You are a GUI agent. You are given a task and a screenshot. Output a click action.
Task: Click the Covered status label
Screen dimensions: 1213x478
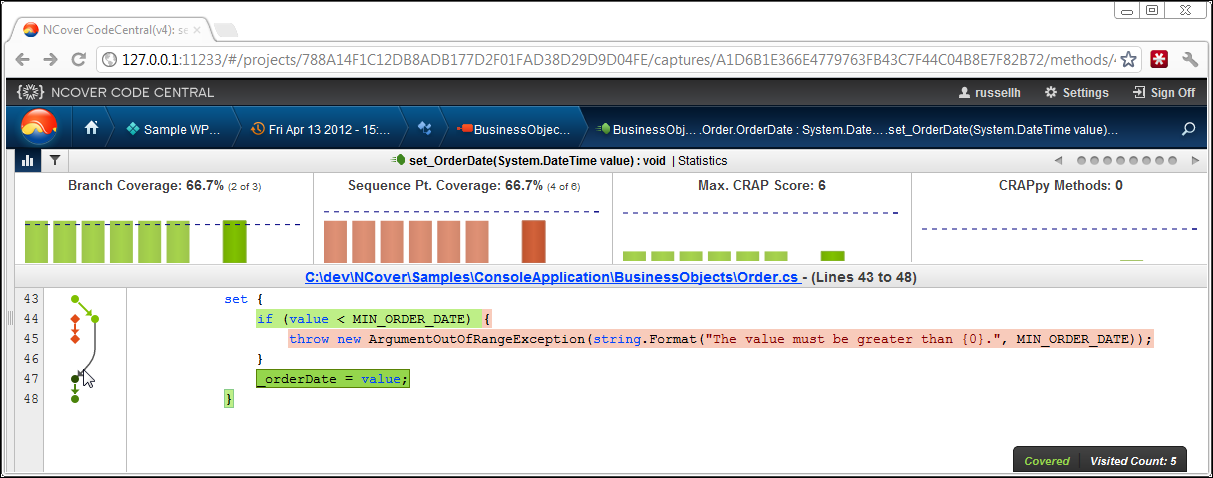point(1045,461)
